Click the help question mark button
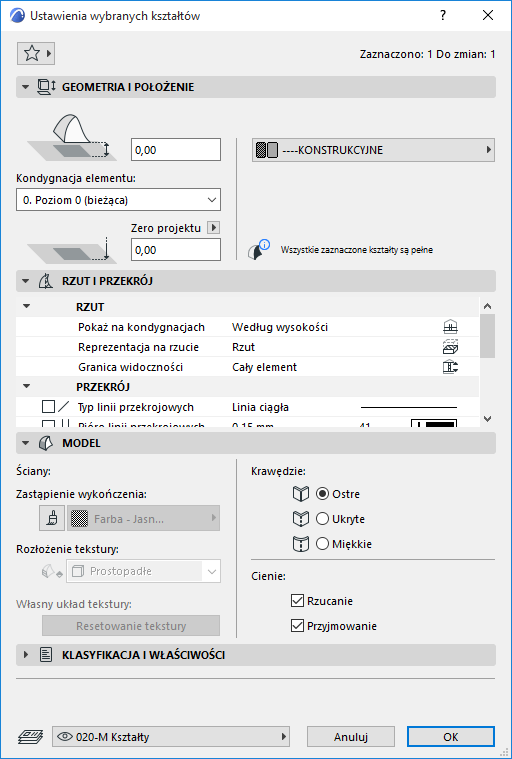The width and height of the screenshot is (512, 759). pos(443,15)
